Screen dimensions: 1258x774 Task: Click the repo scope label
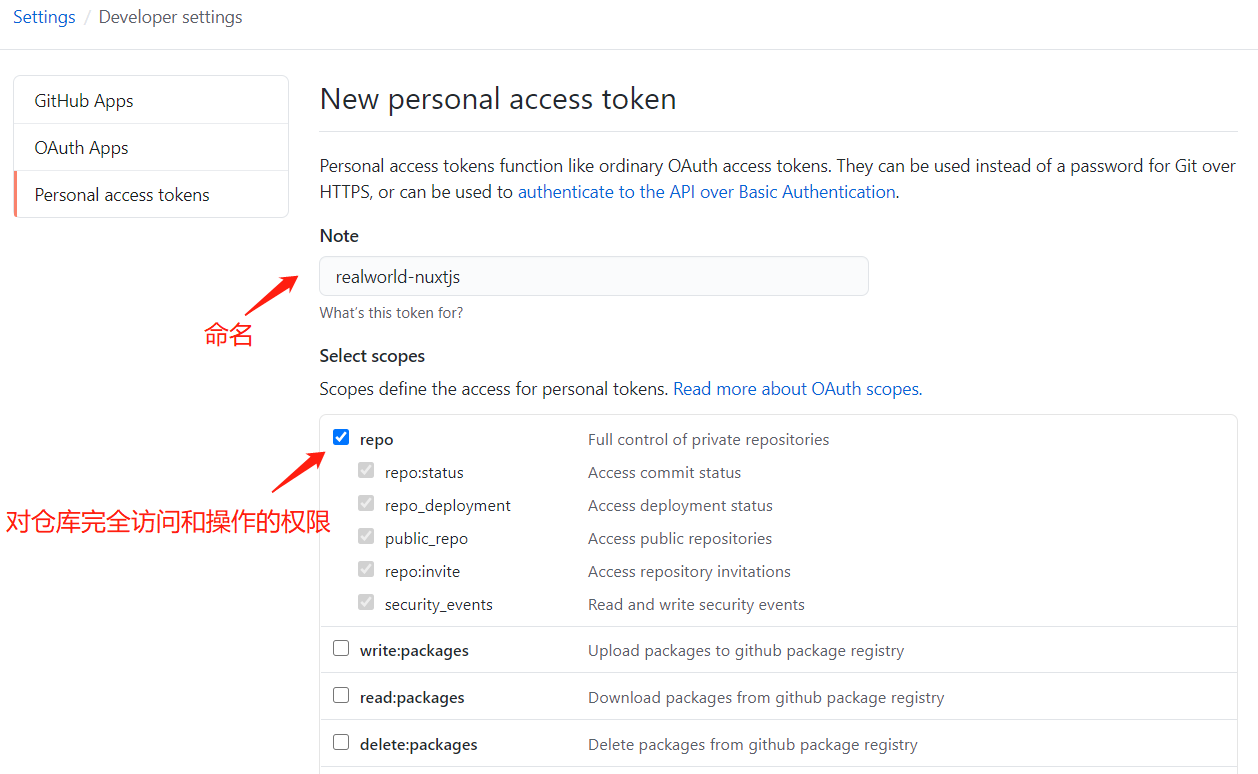[x=376, y=439]
